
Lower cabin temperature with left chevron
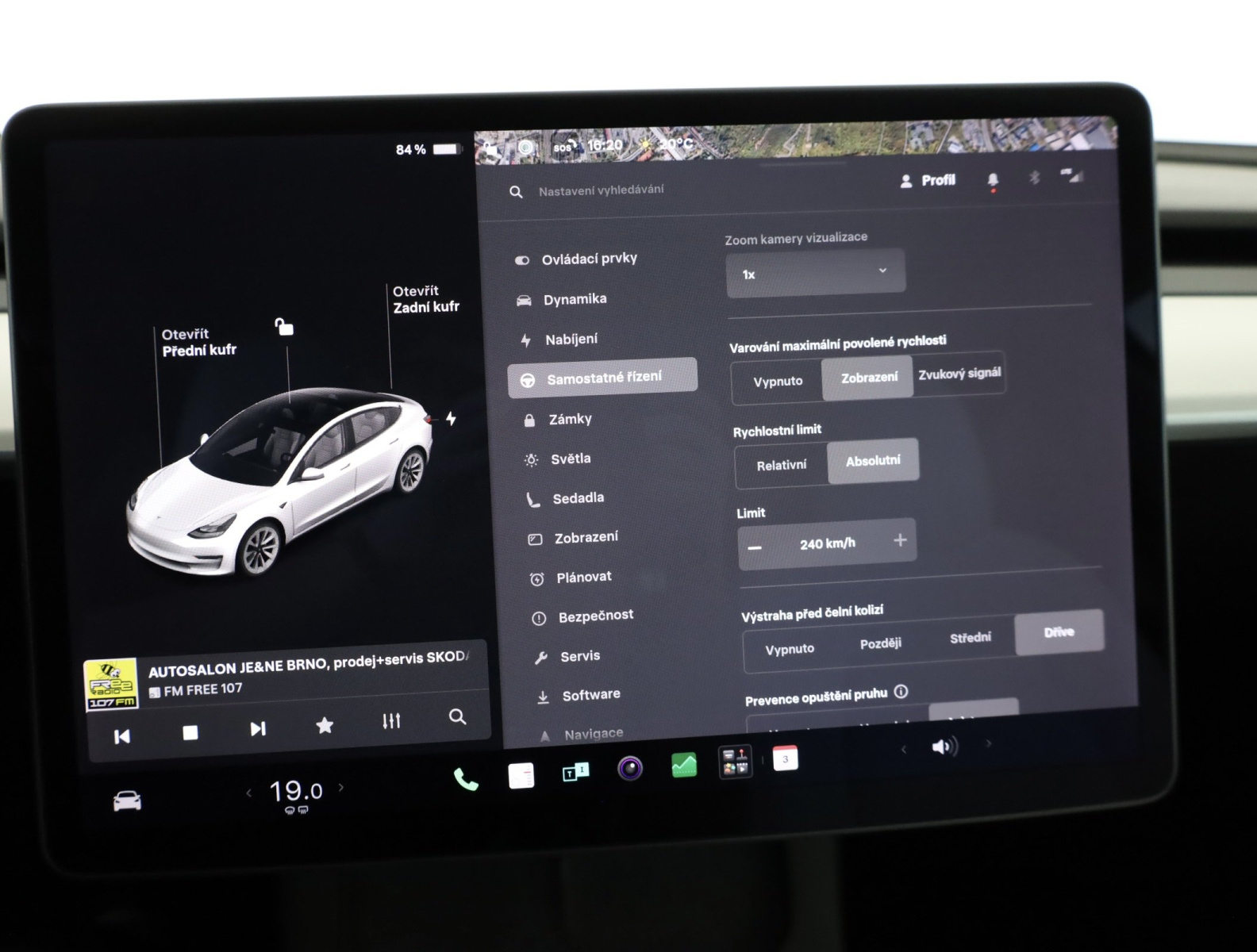(x=248, y=792)
